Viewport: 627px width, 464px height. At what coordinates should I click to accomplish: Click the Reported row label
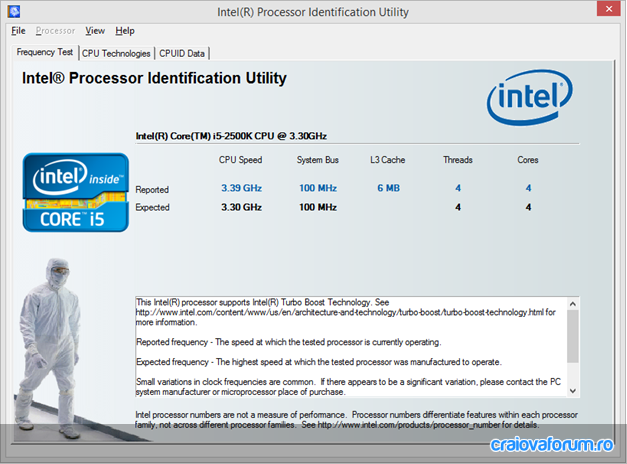click(152, 190)
